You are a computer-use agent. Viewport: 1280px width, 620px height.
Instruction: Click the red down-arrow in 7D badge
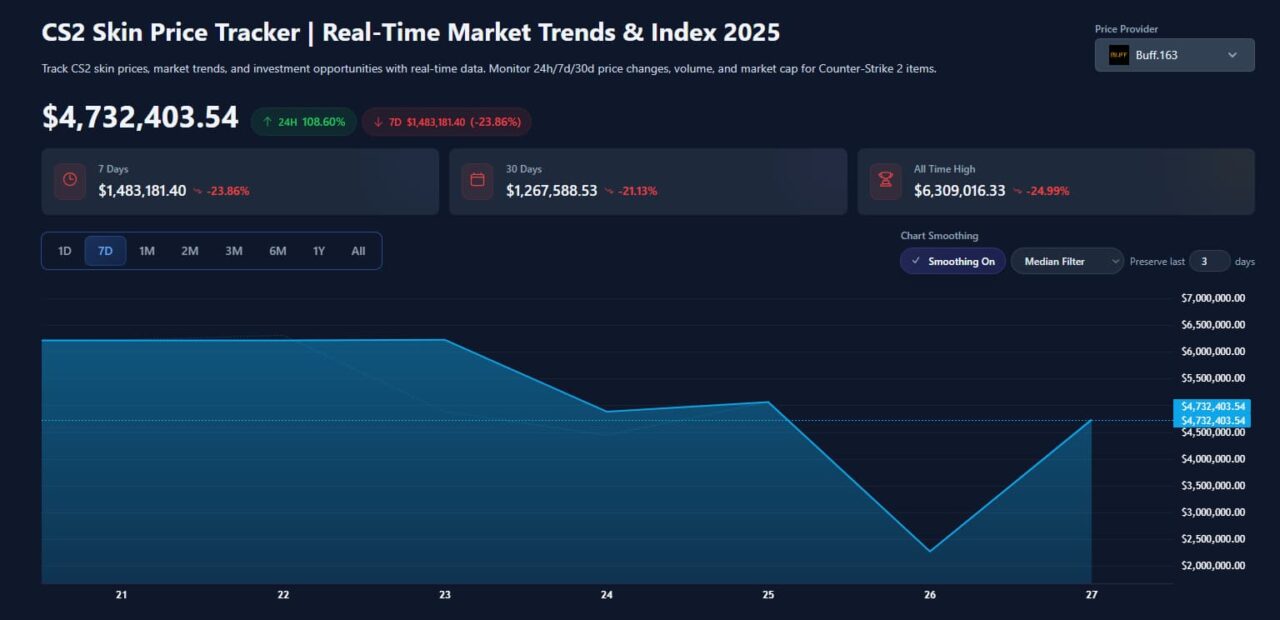tap(377, 122)
